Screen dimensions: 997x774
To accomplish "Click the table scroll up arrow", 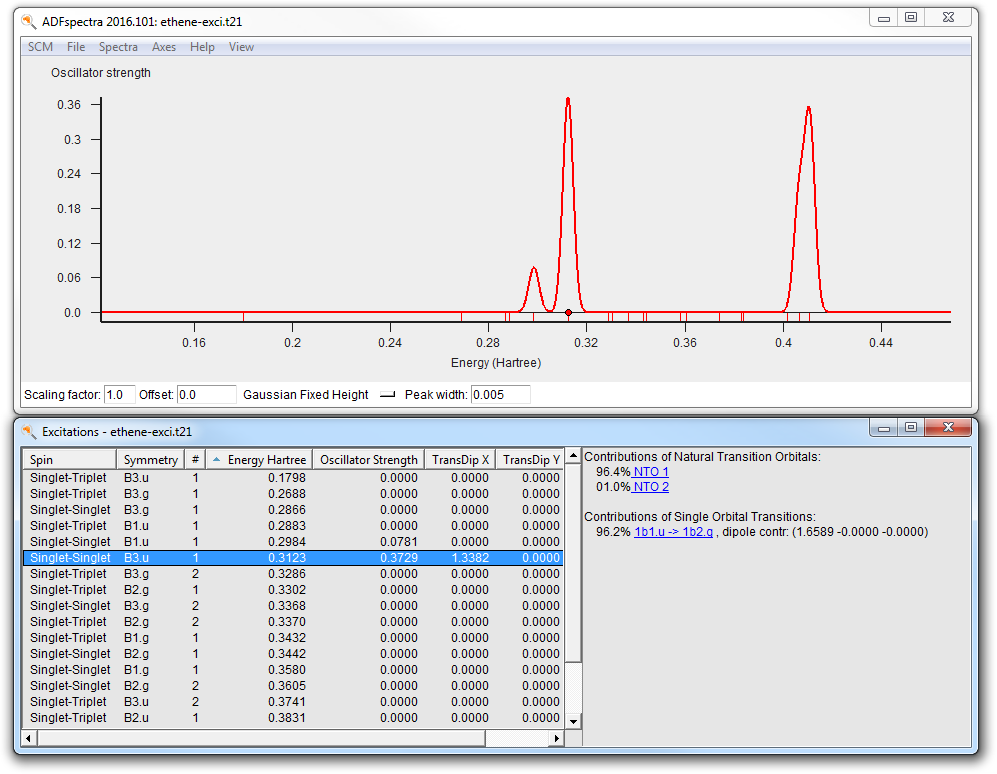I will [574, 455].
